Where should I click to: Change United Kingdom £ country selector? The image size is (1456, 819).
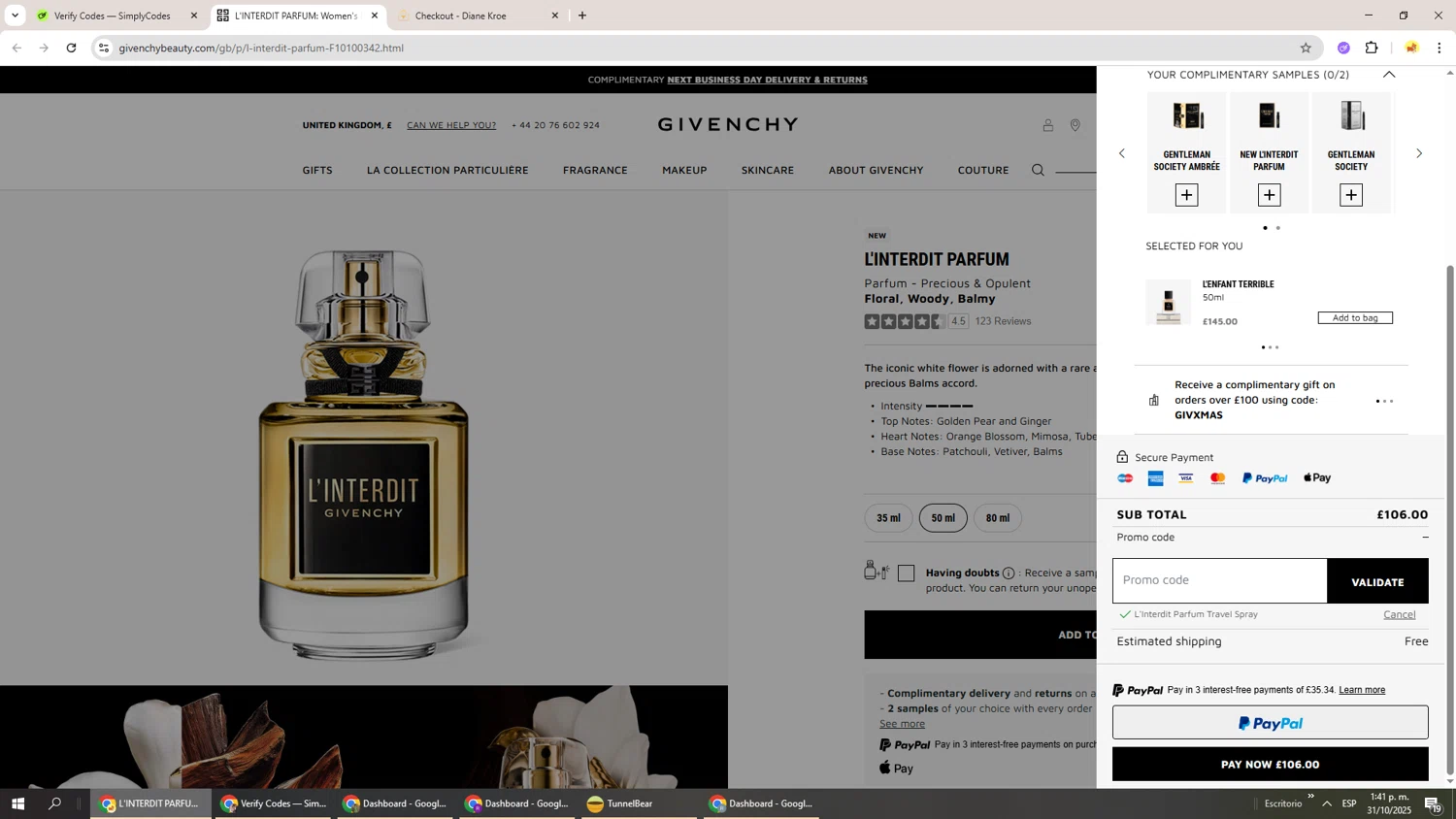coord(347,125)
